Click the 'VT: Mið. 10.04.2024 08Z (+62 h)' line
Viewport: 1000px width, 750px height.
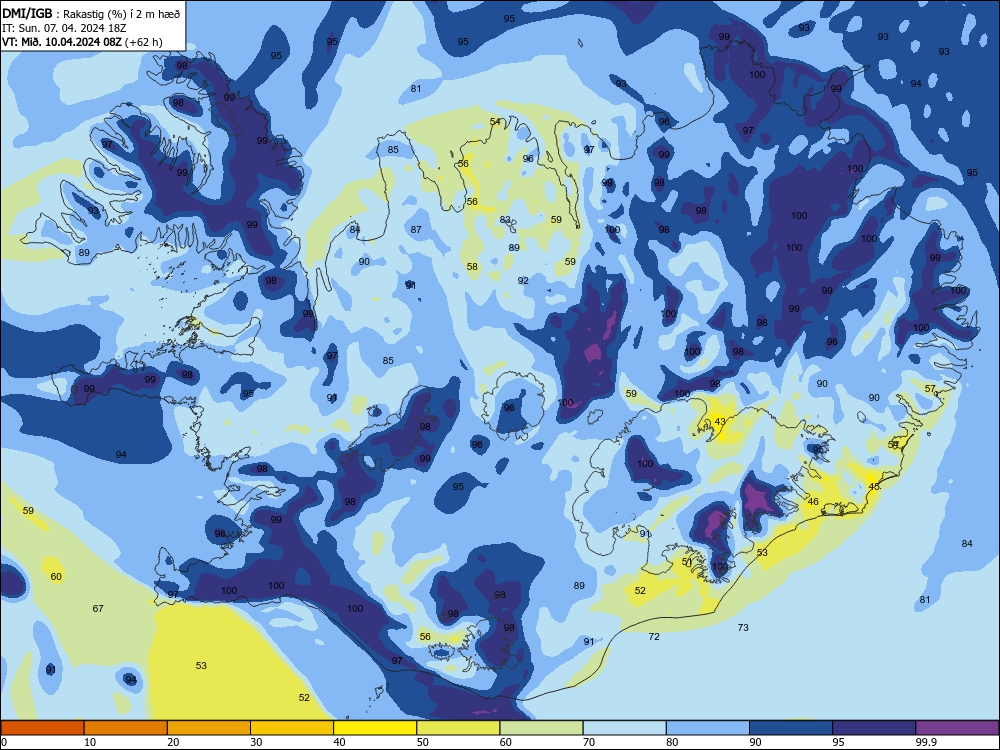coord(82,42)
